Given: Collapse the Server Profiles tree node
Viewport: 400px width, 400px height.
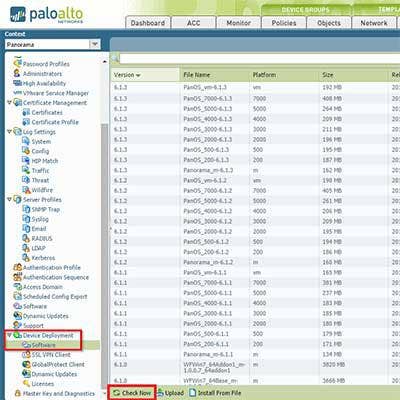Looking at the screenshot, I should click(x=9, y=199).
